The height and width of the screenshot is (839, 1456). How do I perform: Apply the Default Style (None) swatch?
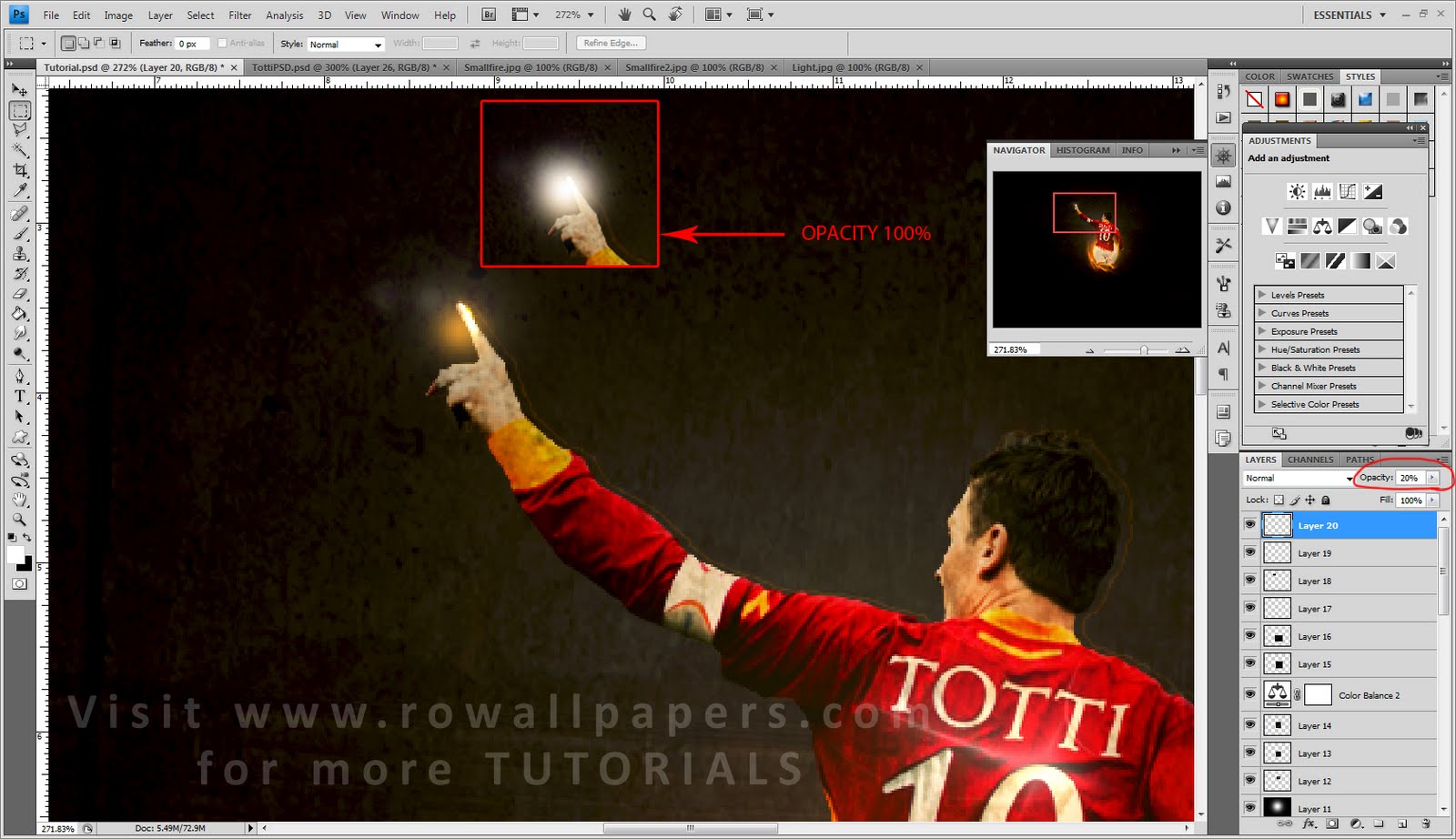pos(1254,99)
